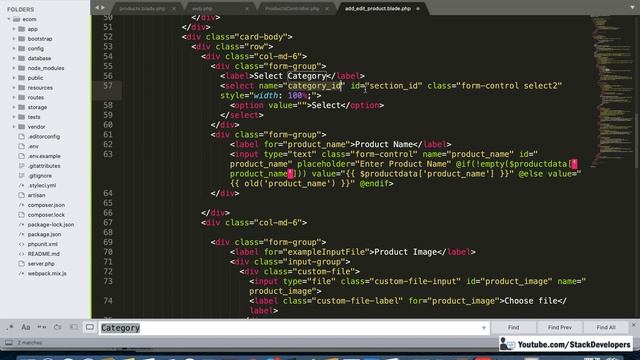
Task: Open the package.json file
Action: pyautogui.click(x=44, y=235)
